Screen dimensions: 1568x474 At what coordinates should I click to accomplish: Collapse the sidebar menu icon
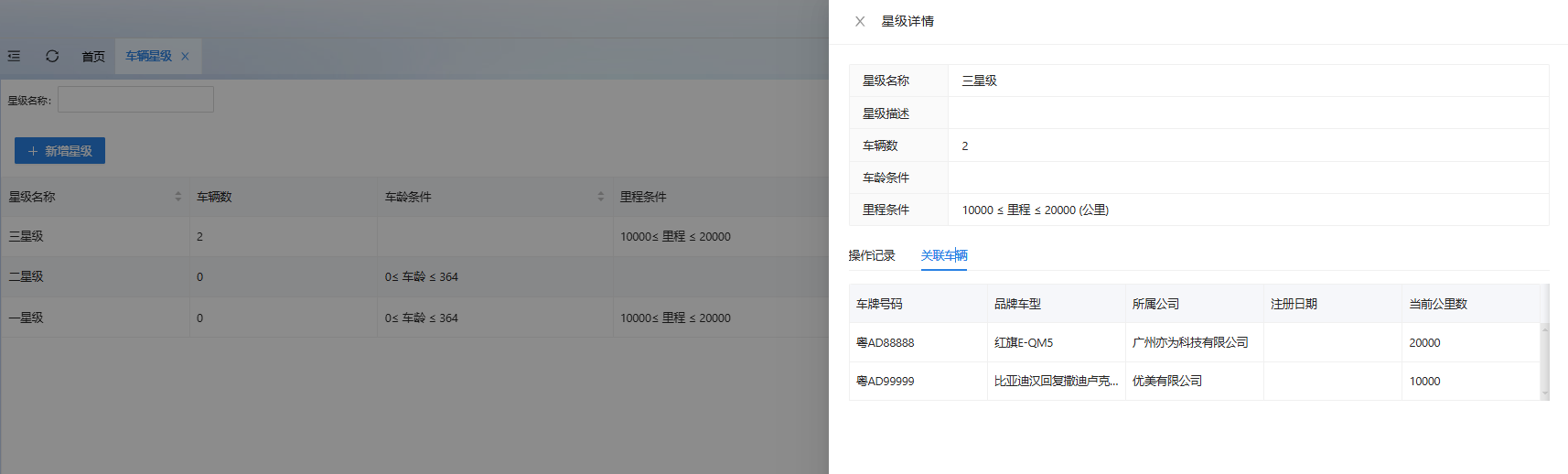tap(14, 56)
